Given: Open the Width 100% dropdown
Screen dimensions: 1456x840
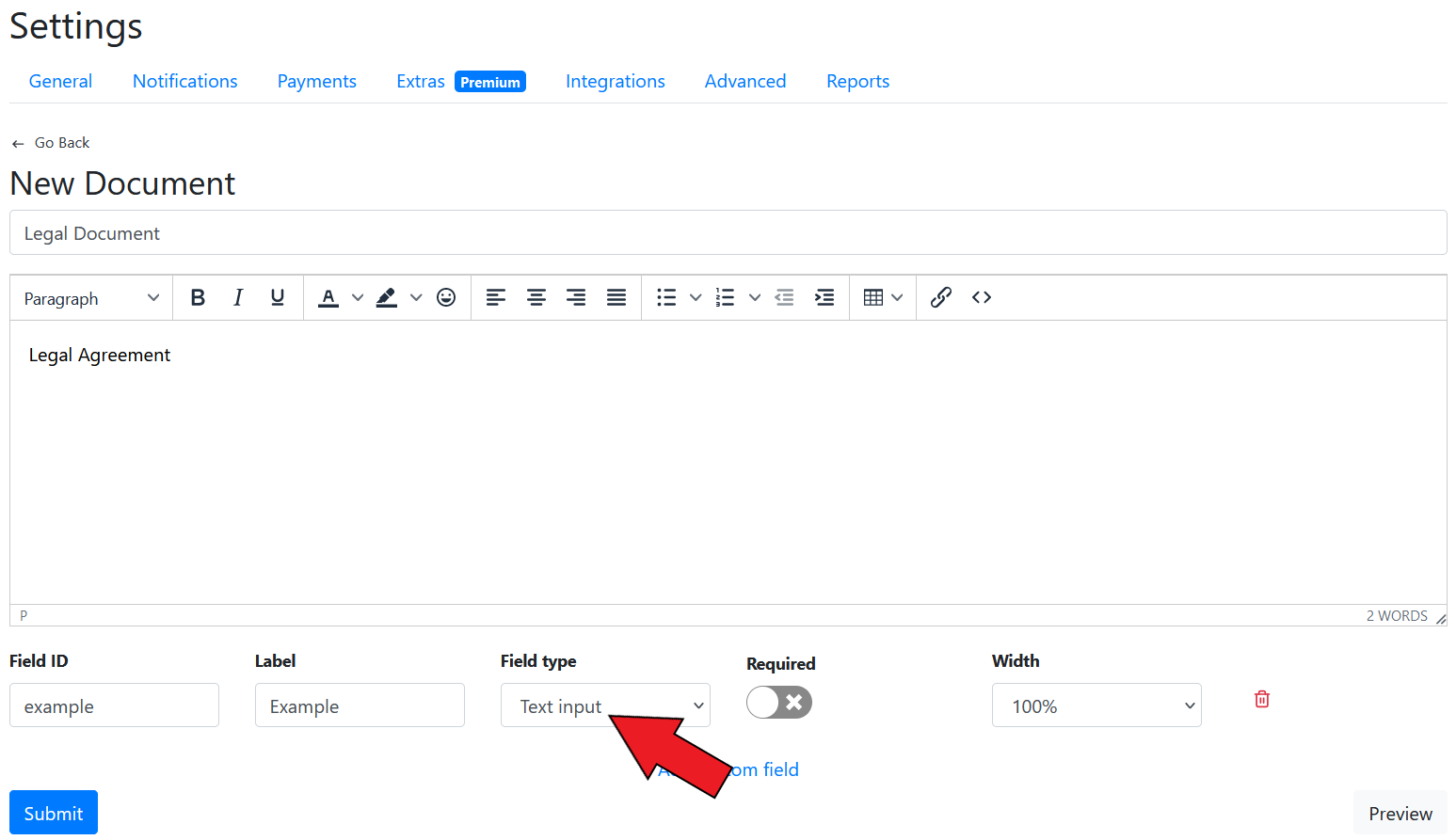Looking at the screenshot, I should click(x=1096, y=705).
